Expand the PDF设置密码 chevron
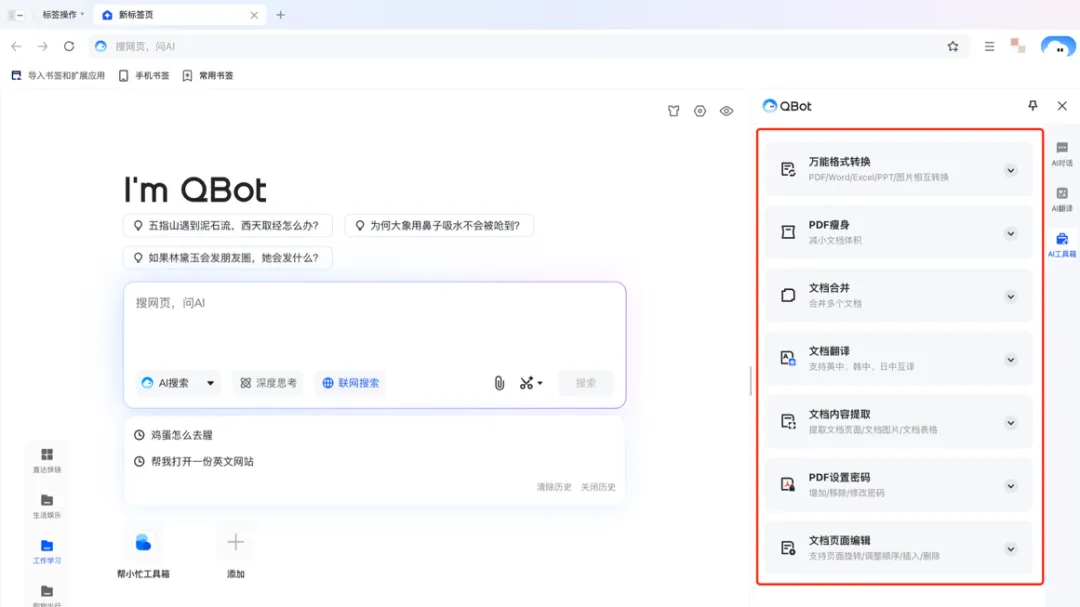This screenshot has height=607, width=1080. 1010,486
